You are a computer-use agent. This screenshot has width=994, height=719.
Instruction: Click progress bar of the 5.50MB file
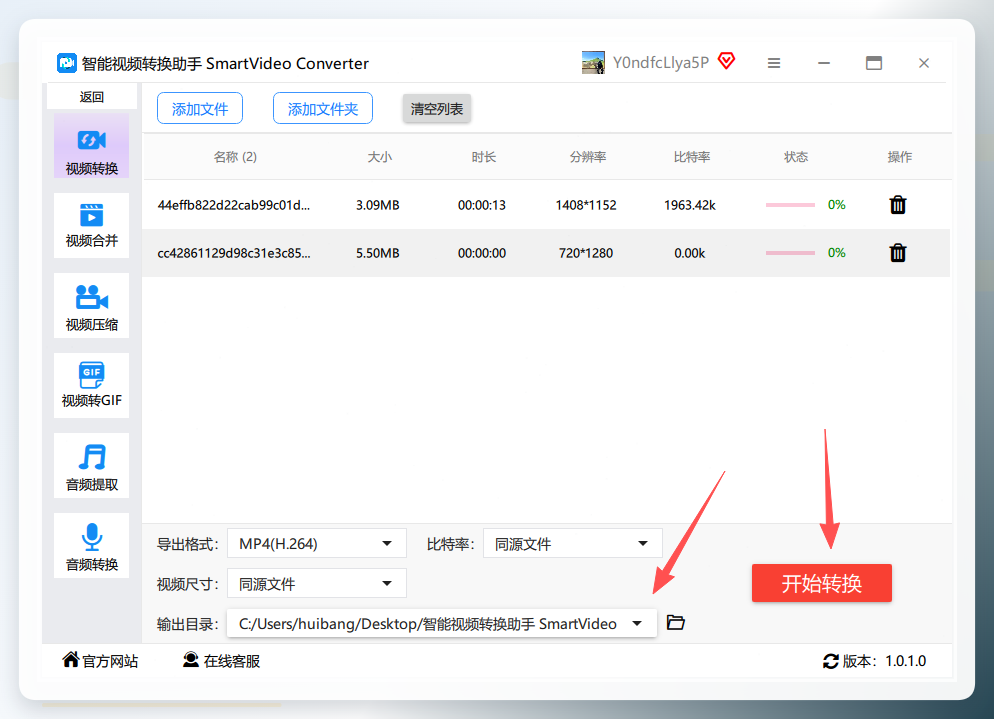tap(790, 253)
